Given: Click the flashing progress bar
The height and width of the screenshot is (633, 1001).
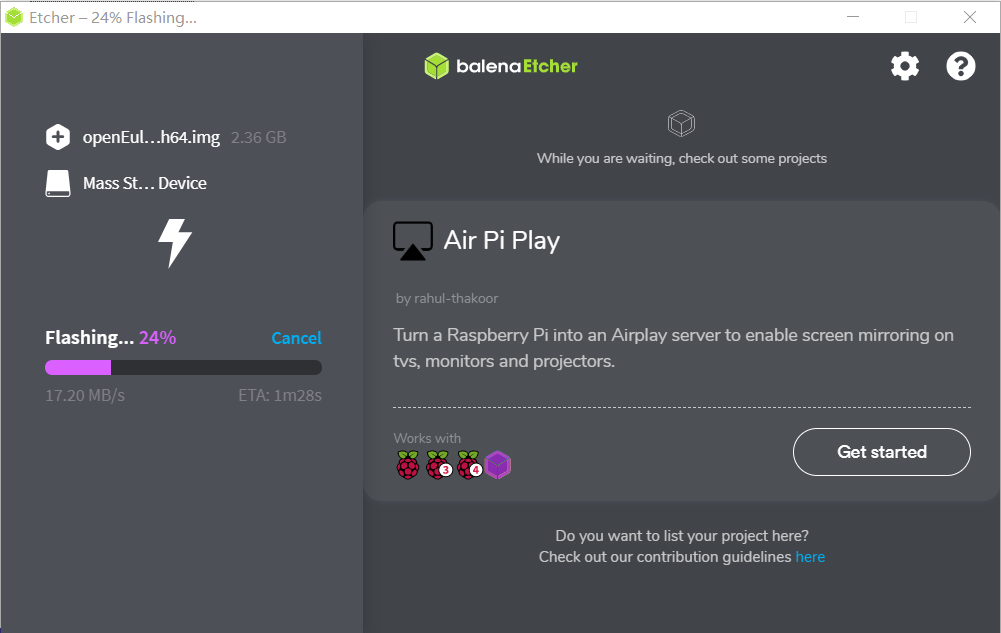Looking at the screenshot, I should click(183, 367).
